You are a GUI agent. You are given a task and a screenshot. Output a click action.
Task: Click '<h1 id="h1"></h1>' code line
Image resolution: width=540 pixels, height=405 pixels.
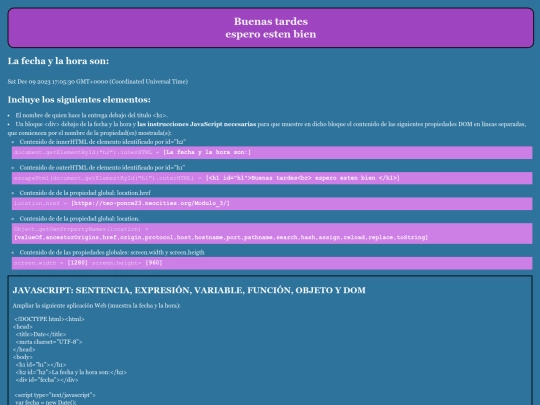pos(41,365)
